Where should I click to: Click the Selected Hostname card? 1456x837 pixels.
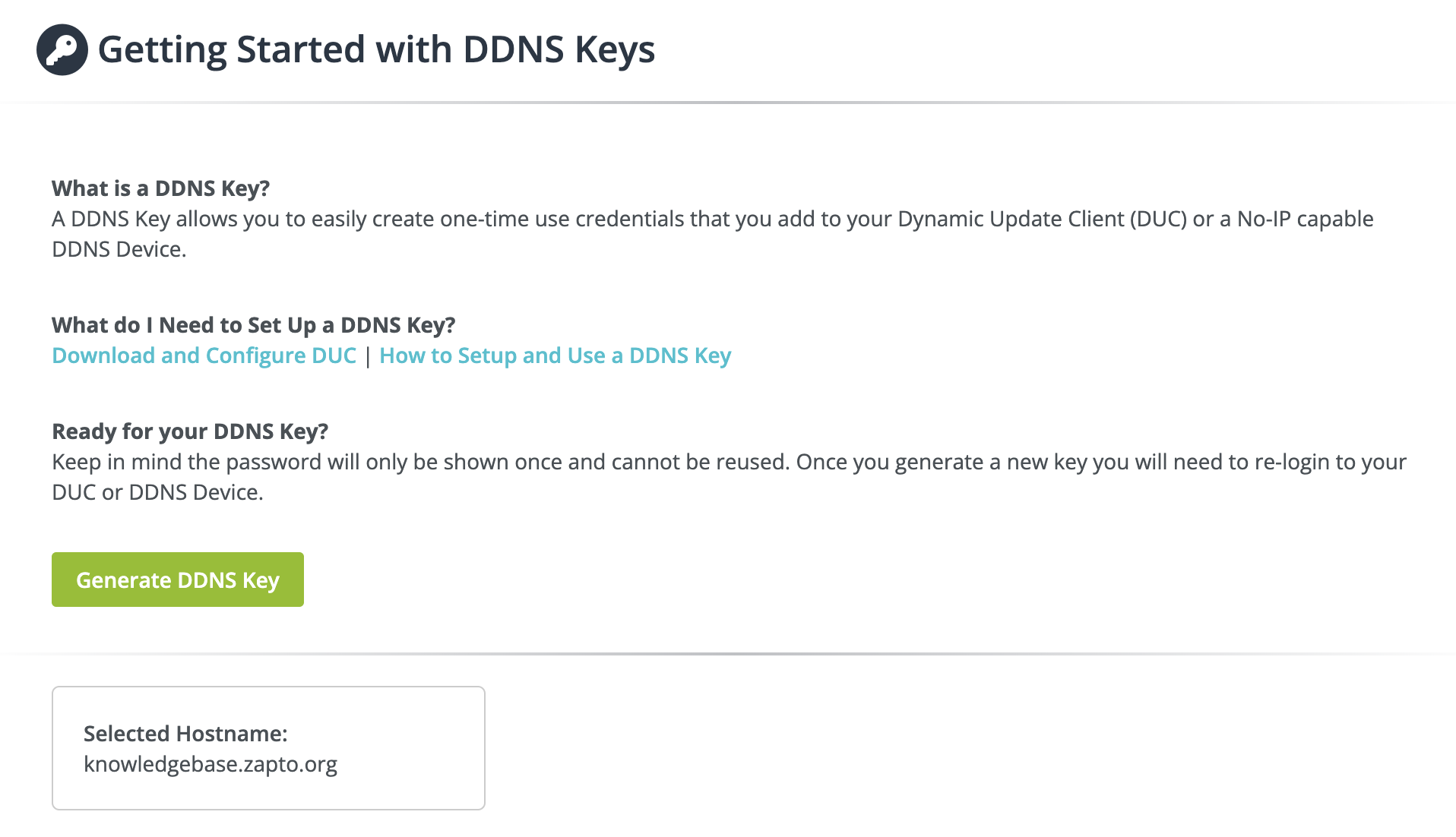267,747
